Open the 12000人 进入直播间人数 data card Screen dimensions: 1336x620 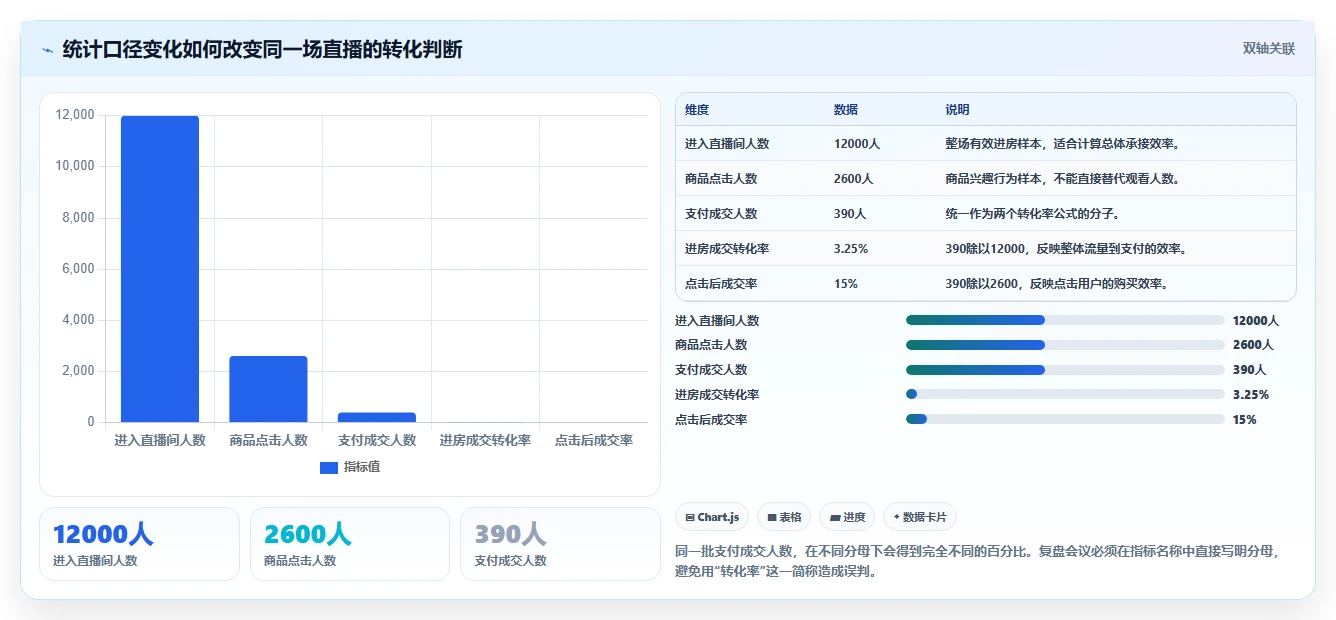[x=139, y=544]
